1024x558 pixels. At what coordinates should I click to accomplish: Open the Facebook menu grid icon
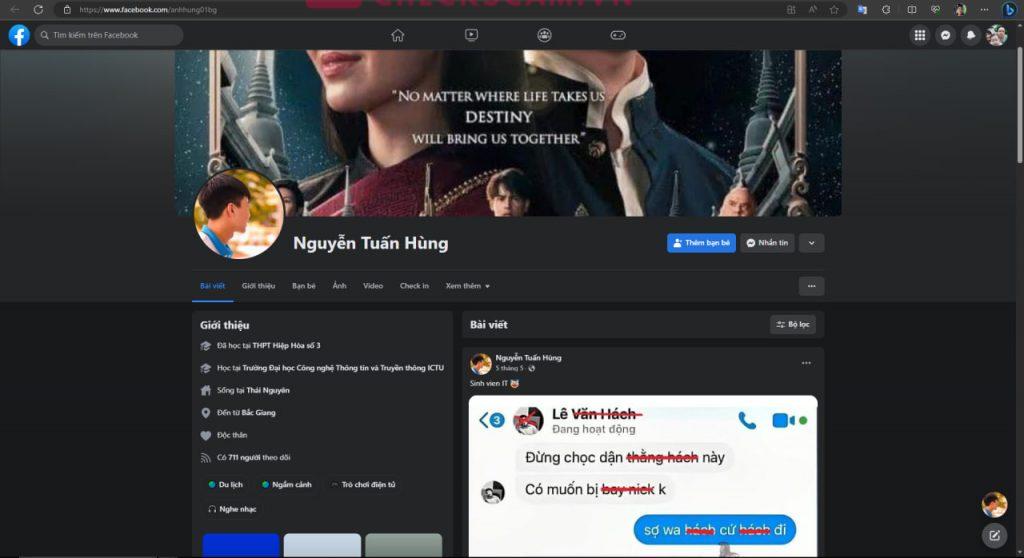pyautogui.click(x=919, y=35)
